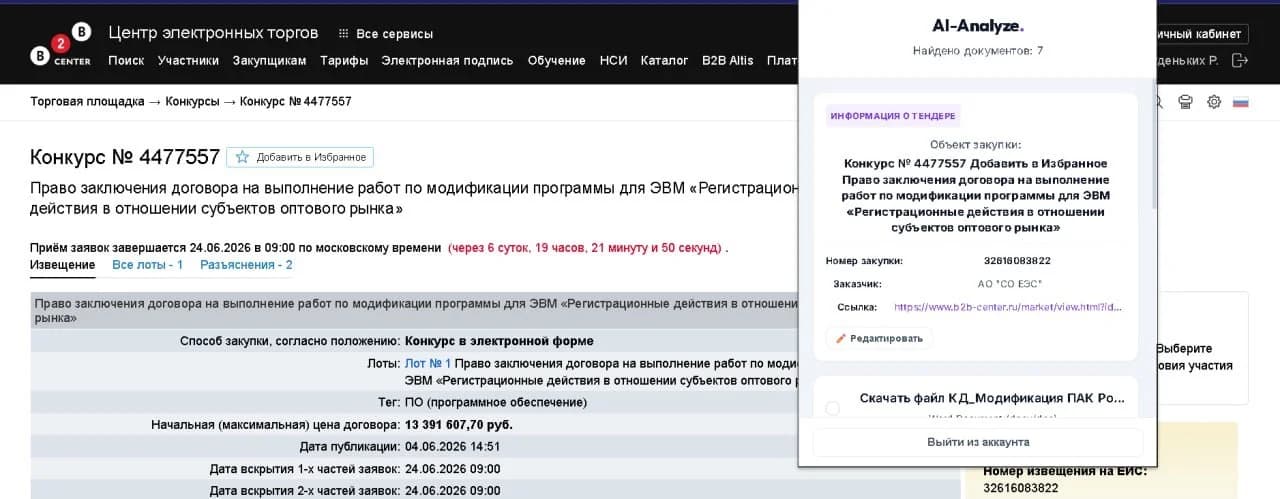Click Номер извещения на ЕИС value 32616083822
This screenshot has height=499, width=1280.
pyautogui.click(x=1020, y=488)
